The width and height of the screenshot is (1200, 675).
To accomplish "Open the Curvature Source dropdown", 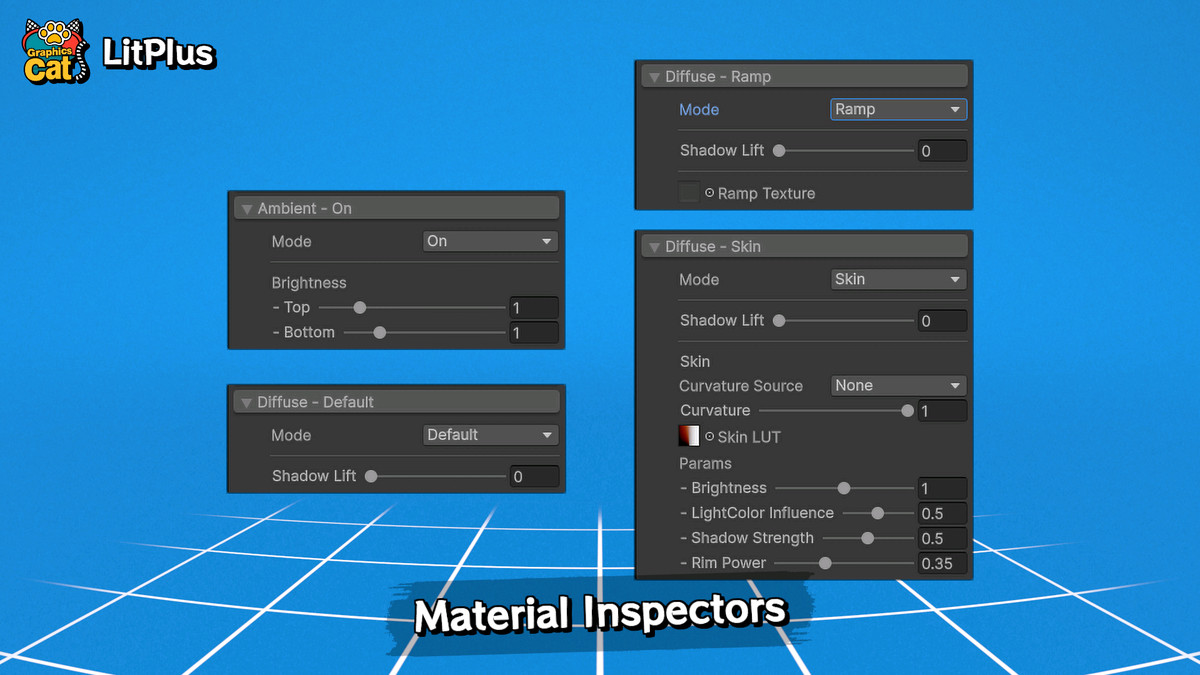I will [897, 385].
